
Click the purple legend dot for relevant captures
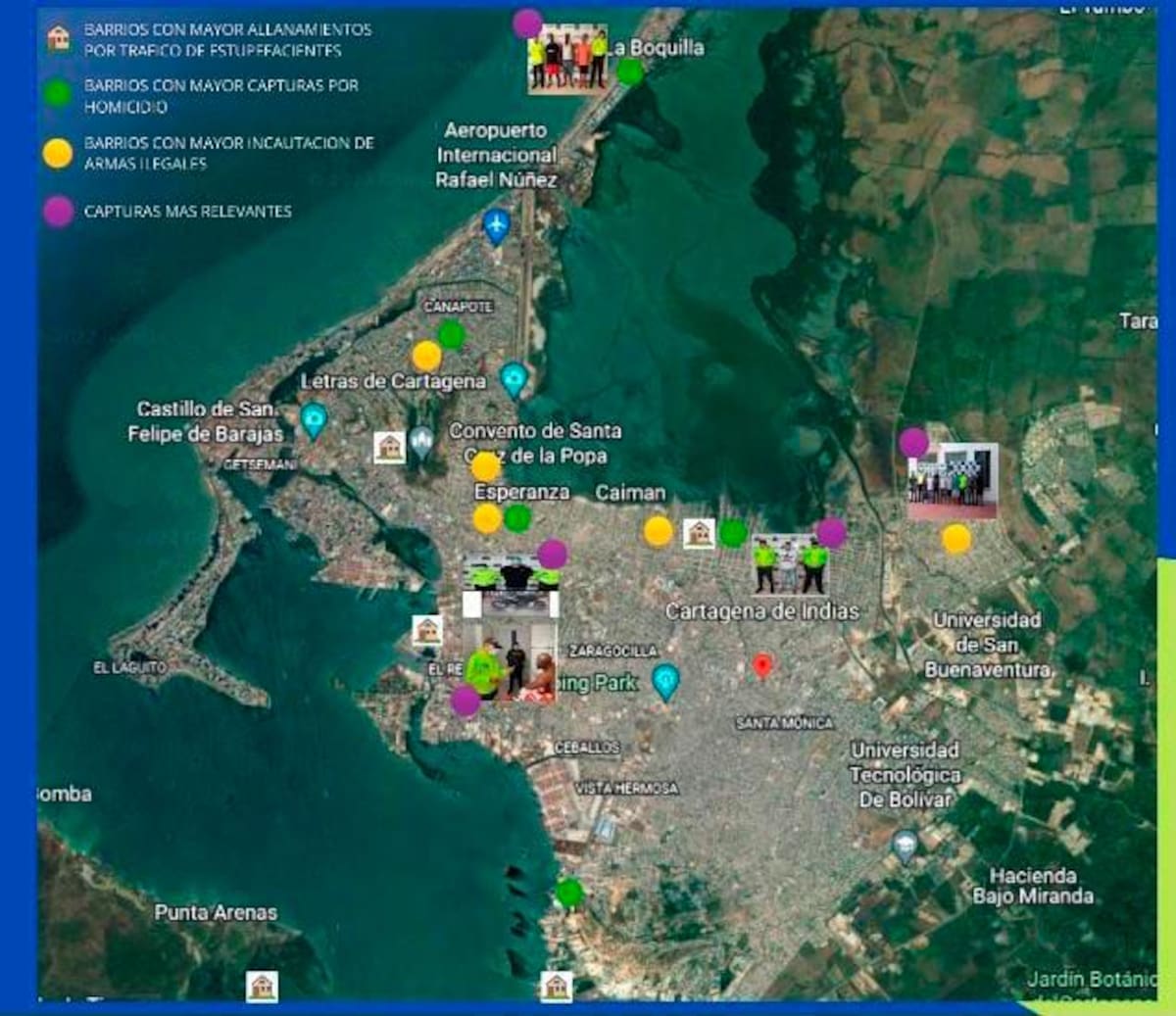click(58, 211)
